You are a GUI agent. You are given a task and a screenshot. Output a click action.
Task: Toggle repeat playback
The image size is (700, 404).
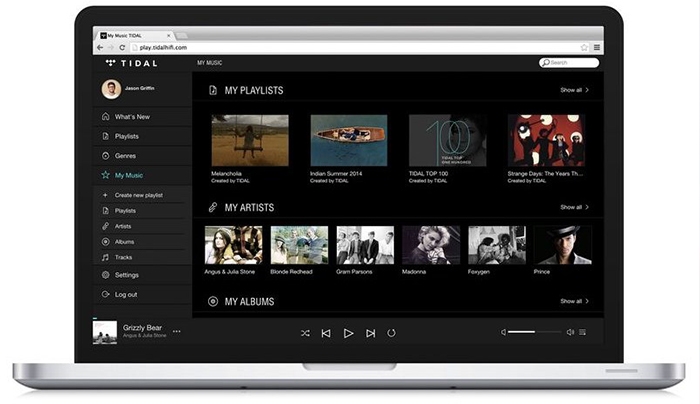tap(392, 333)
